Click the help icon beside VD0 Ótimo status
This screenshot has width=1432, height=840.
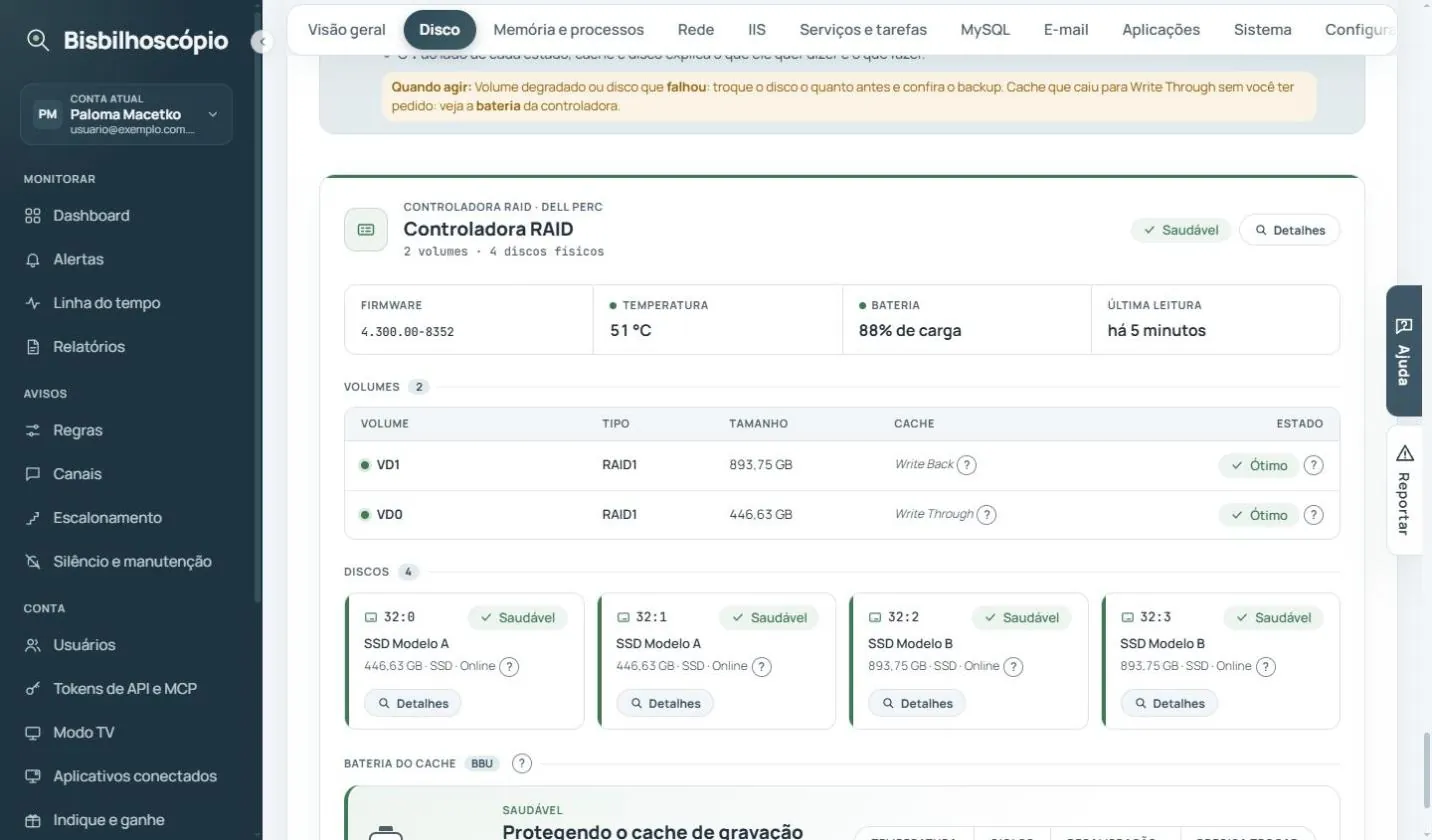tap(1314, 515)
